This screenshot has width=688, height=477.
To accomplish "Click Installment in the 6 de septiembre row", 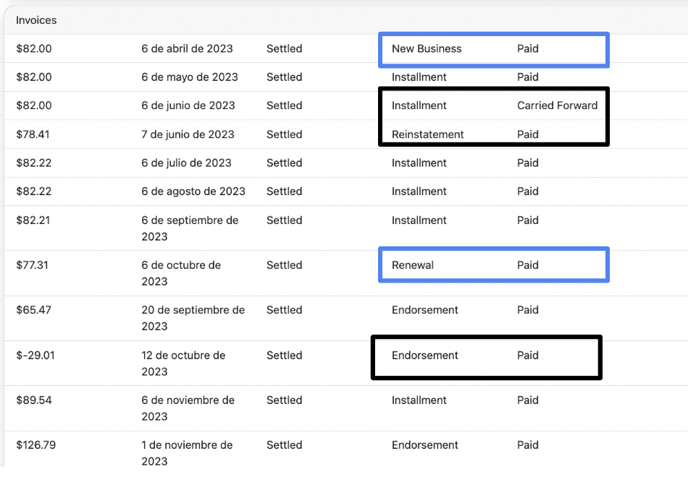I will click(x=419, y=220).
